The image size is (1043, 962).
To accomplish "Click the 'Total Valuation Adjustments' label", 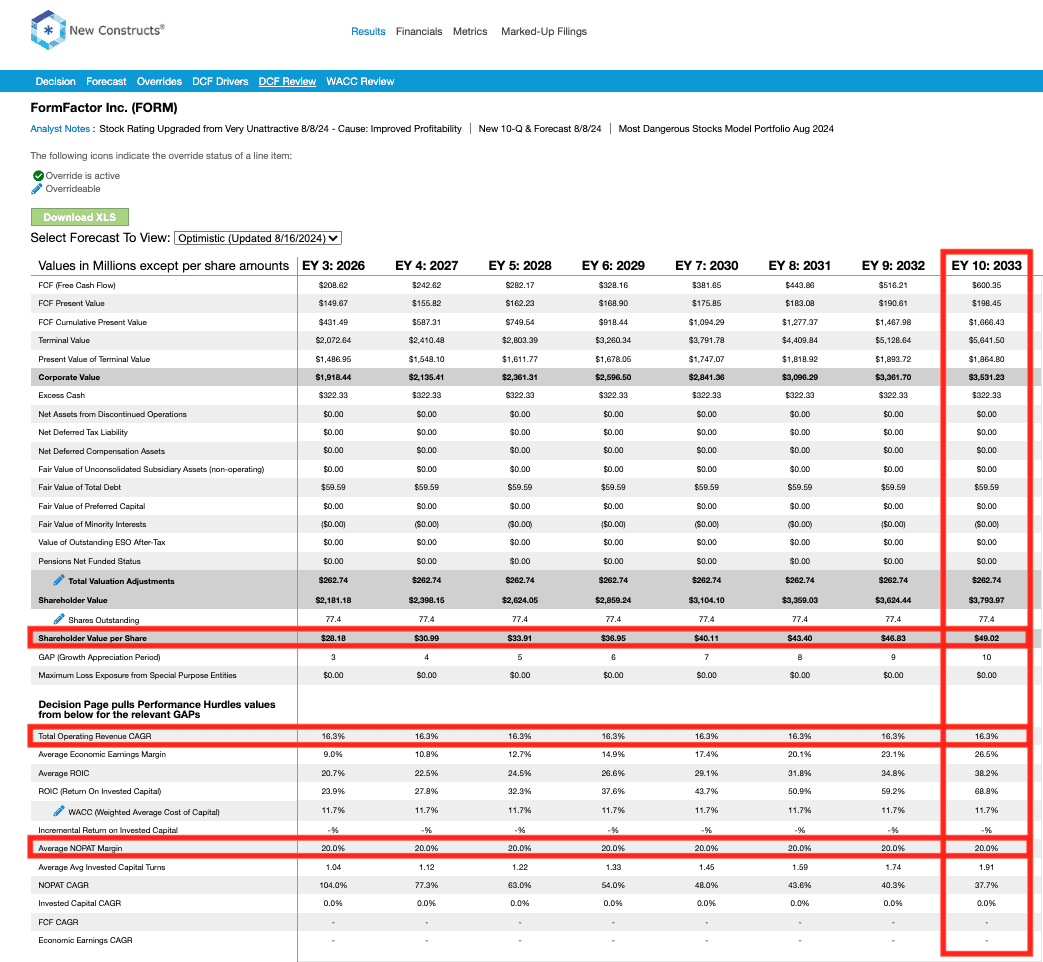I will pyautogui.click(x=121, y=581).
